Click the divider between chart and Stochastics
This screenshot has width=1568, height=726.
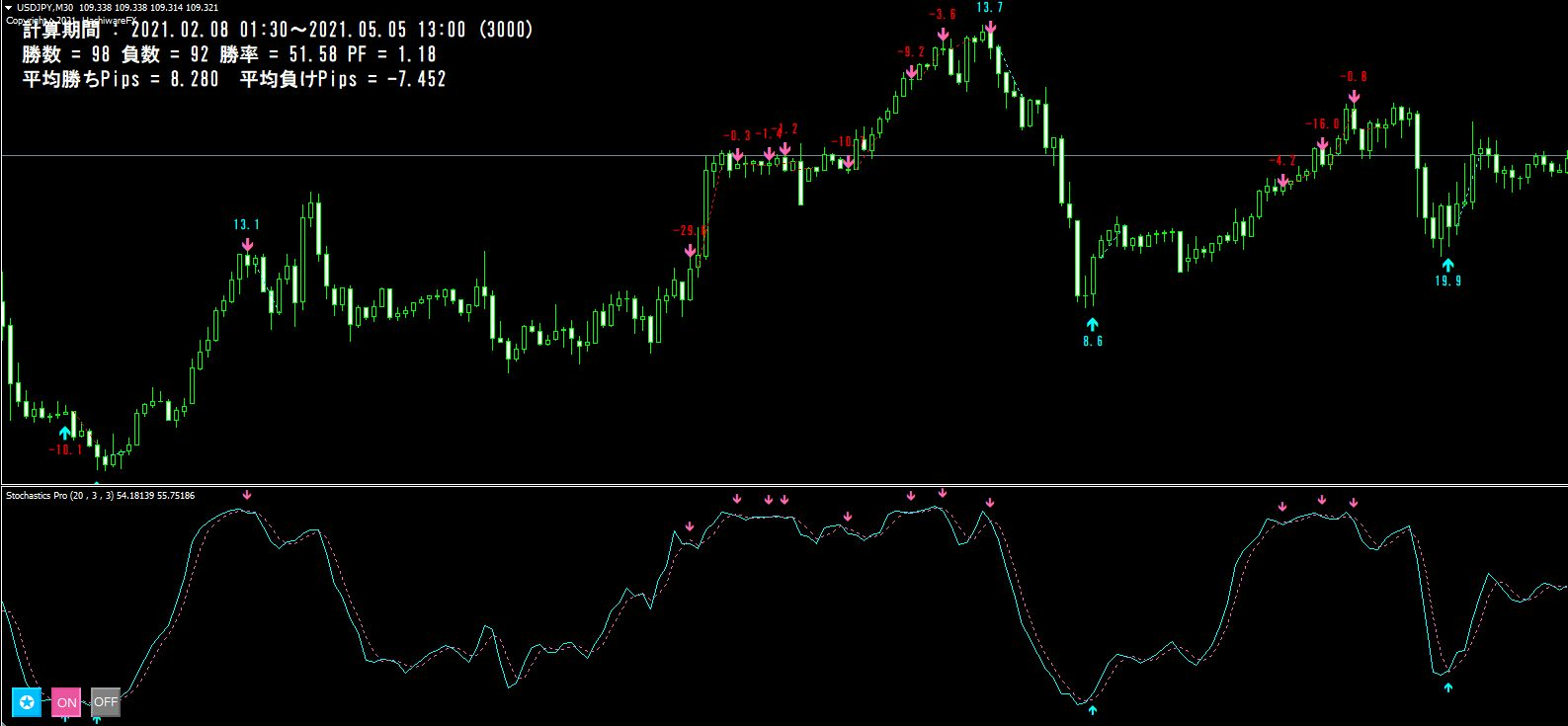click(784, 485)
